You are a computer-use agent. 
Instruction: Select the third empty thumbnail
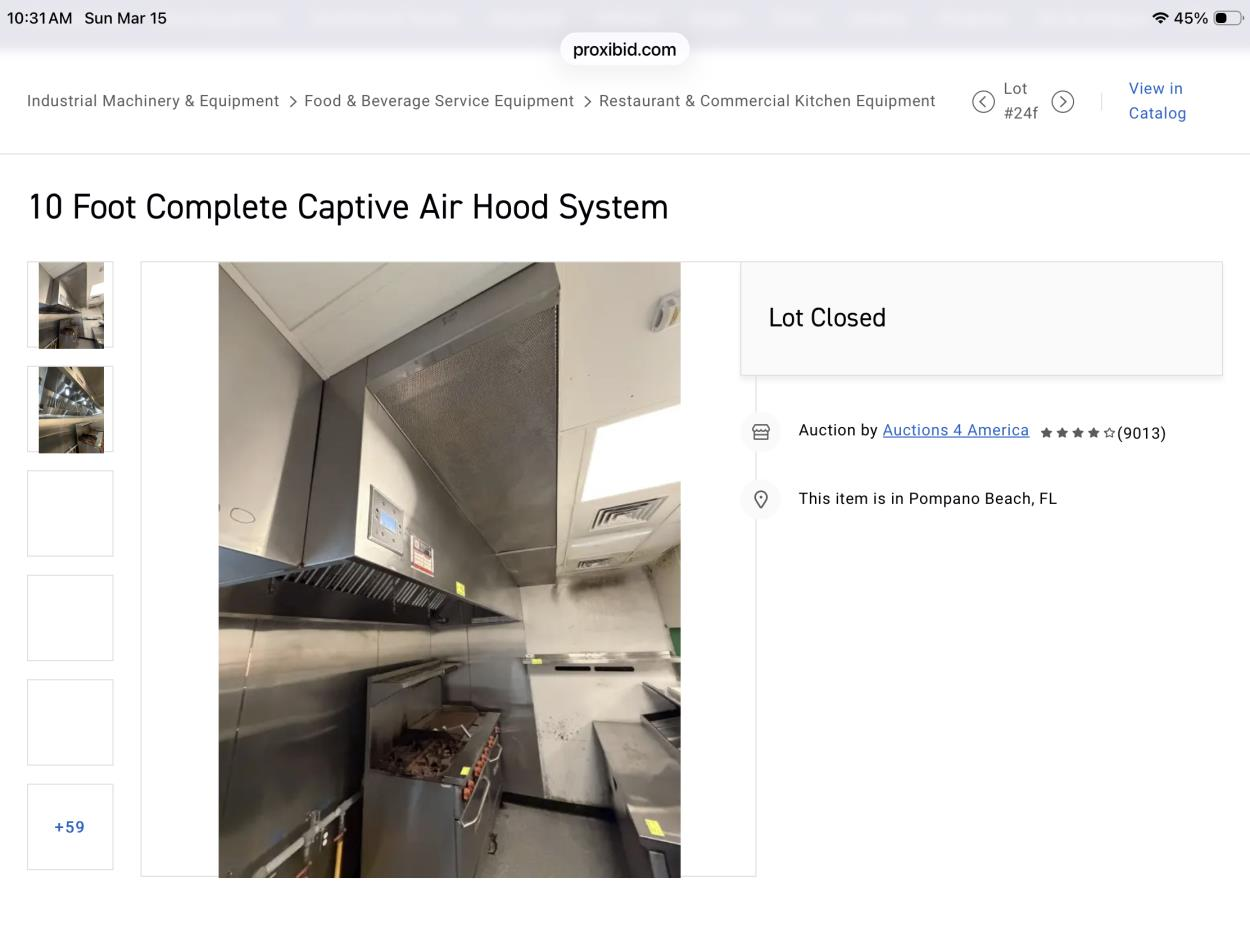pos(70,513)
